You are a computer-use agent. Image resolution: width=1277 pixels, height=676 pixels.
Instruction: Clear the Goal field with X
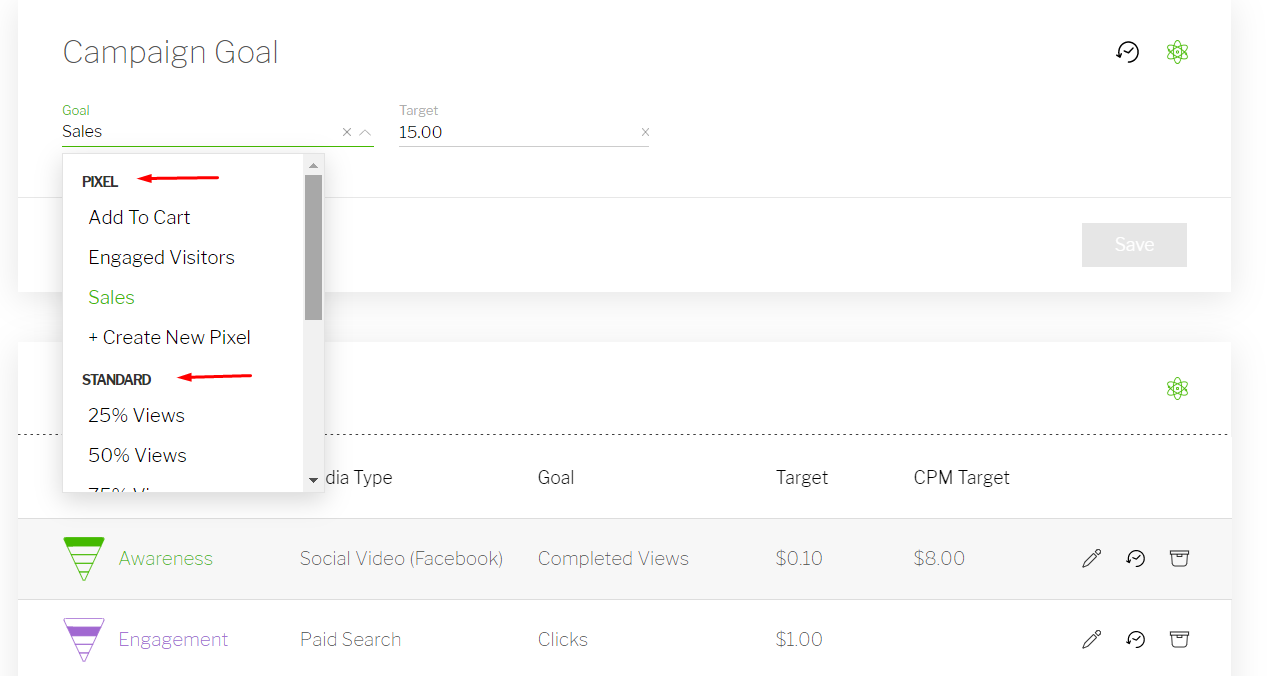click(347, 132)
